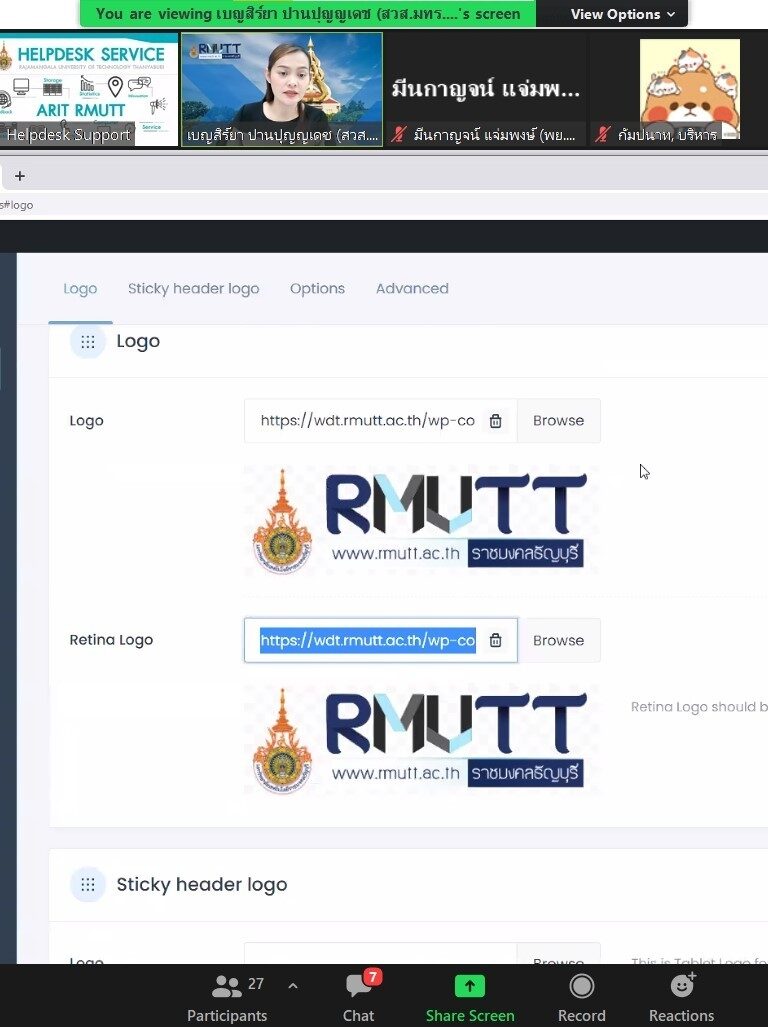
Task: Delete the Logo URL with trash icon
Action: point(496,420)
